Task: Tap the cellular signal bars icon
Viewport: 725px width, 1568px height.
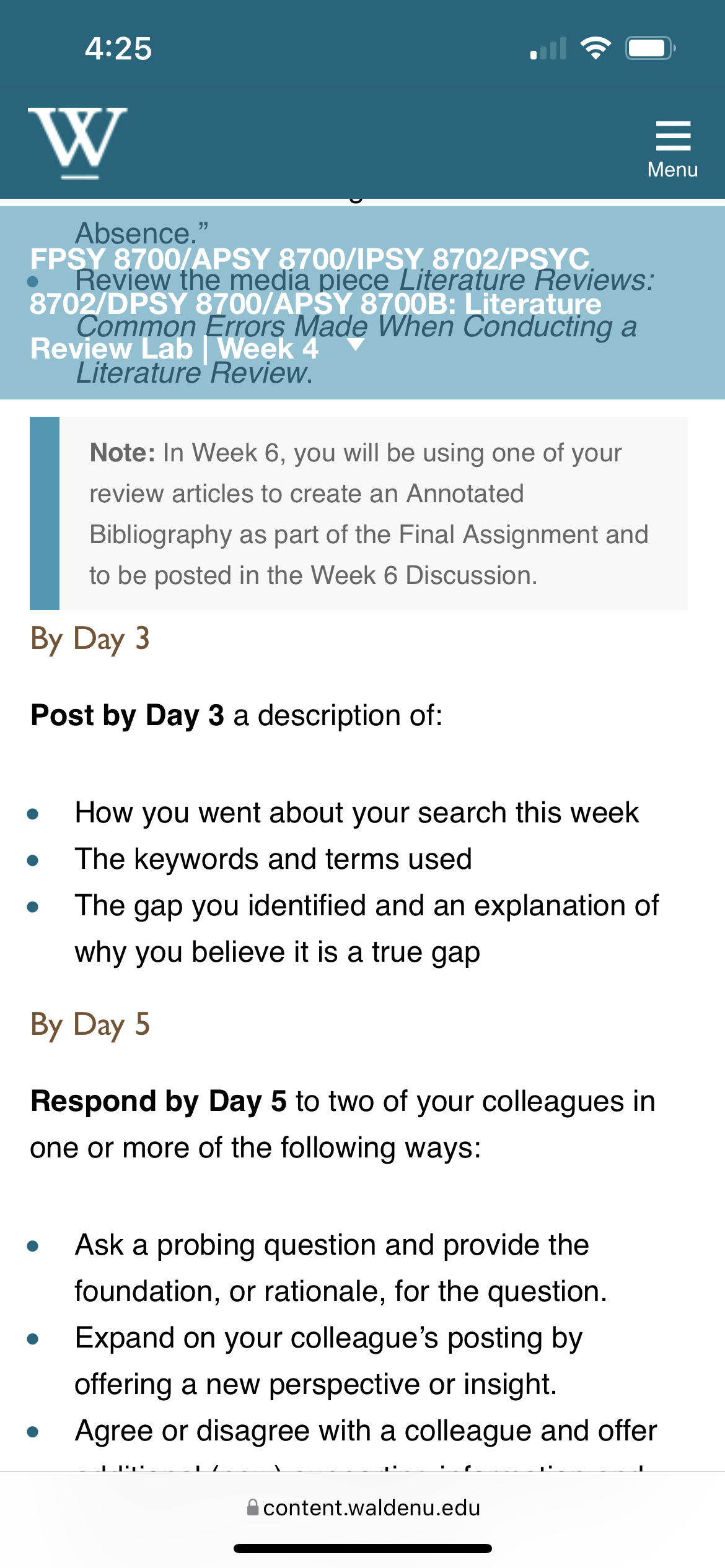Action: [548, 48]
